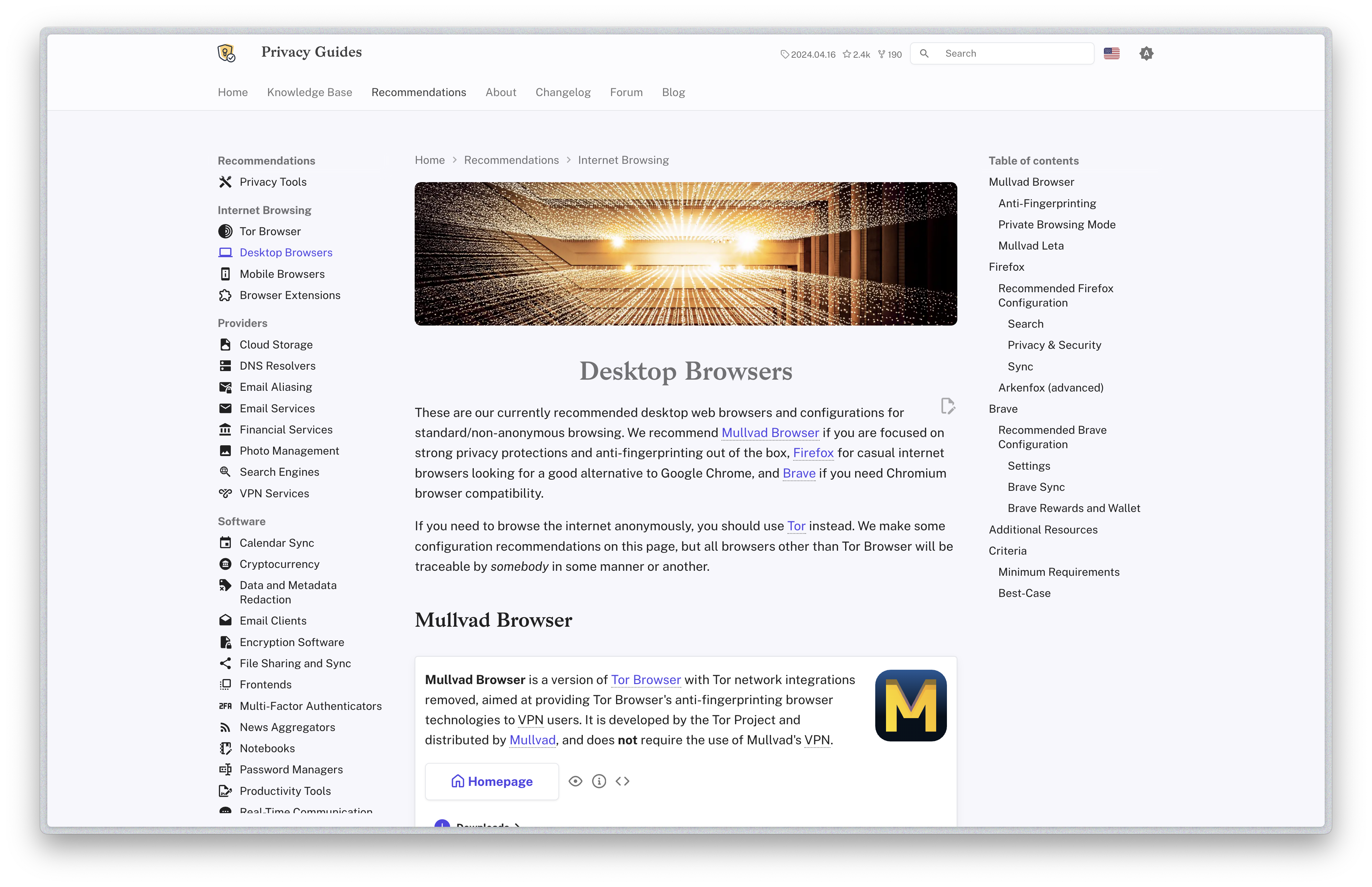Open the language selector US flag
Image resolution: width=1372 pixels, height=887 pixels.
click(x=1111, y=53)
